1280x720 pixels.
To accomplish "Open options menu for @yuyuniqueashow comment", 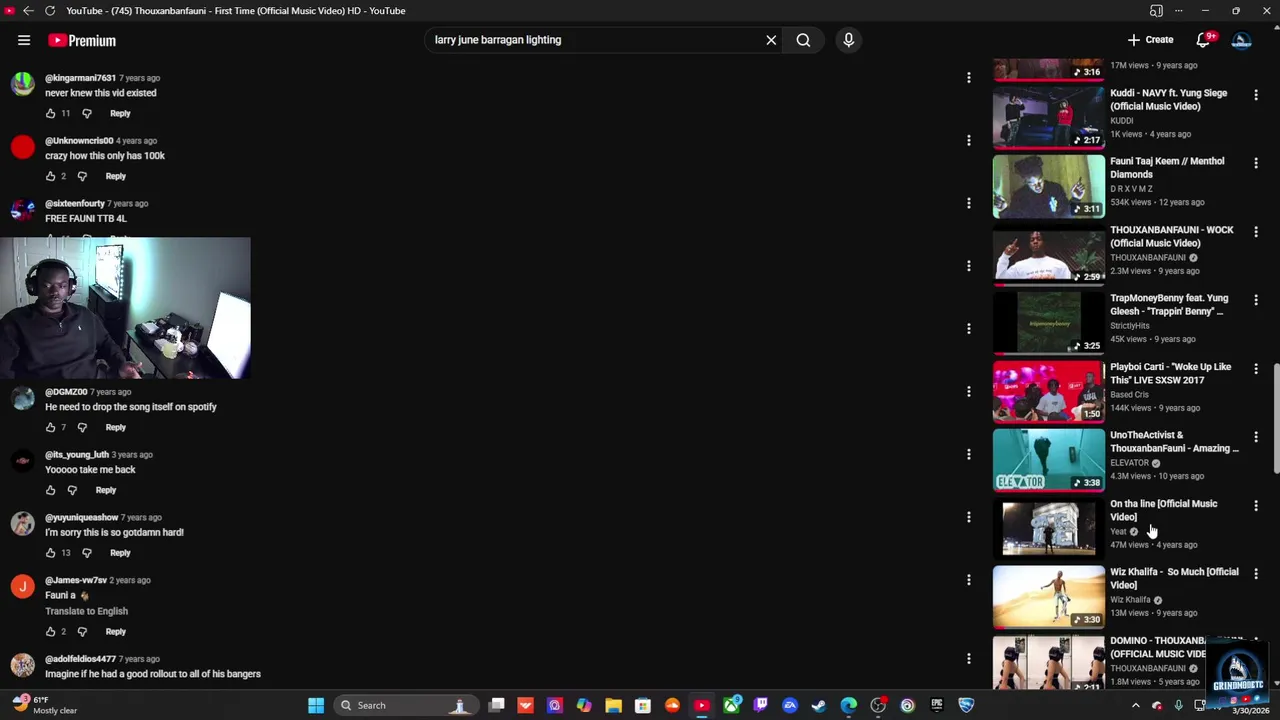I will click(x=968, y=517).
